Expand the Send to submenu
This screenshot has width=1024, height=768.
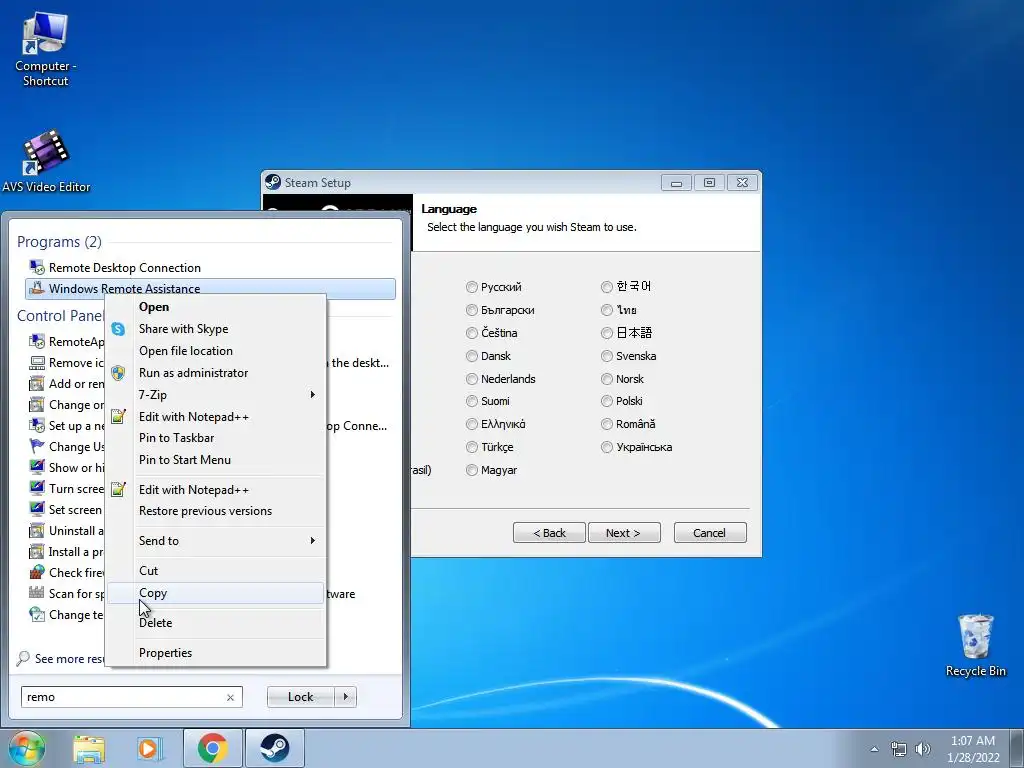pyautogui.click(x=216, y=541)
